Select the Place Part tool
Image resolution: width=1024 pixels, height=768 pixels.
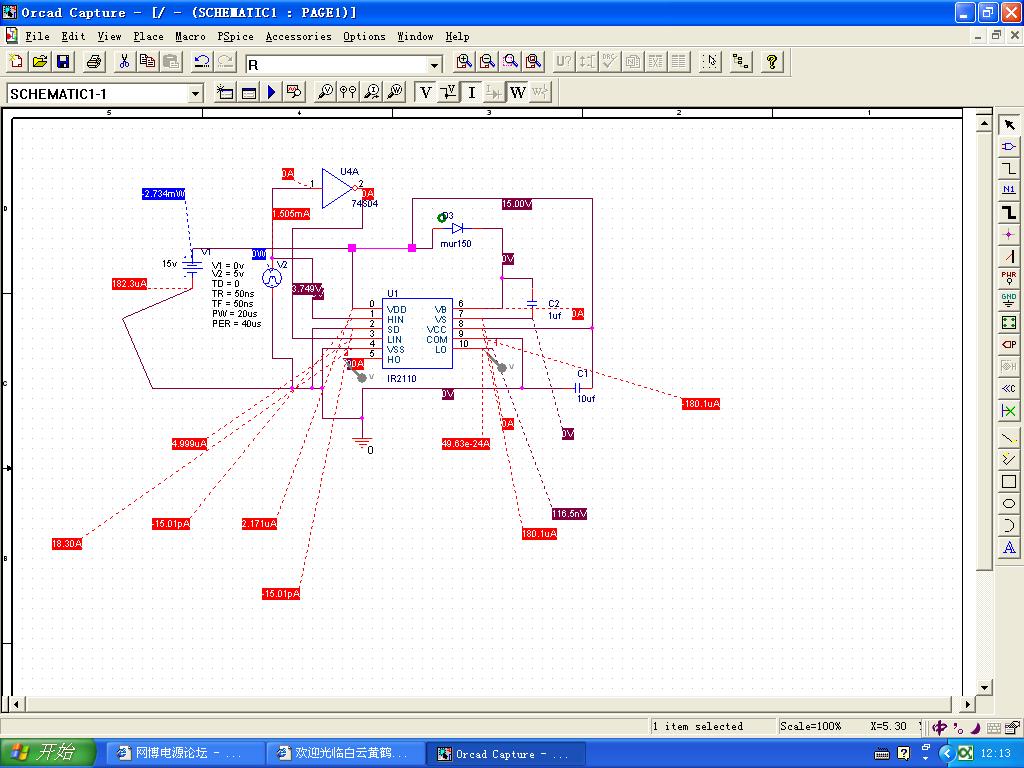(x=1009, y=147)
